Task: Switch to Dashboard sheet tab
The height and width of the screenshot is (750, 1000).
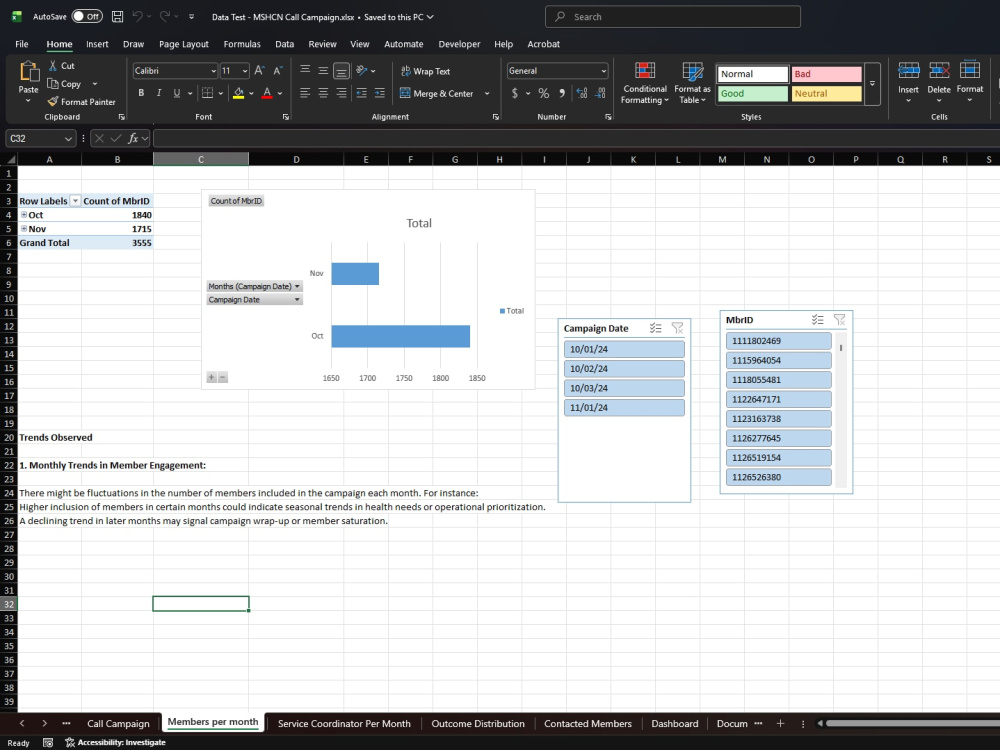Action: 675,723
